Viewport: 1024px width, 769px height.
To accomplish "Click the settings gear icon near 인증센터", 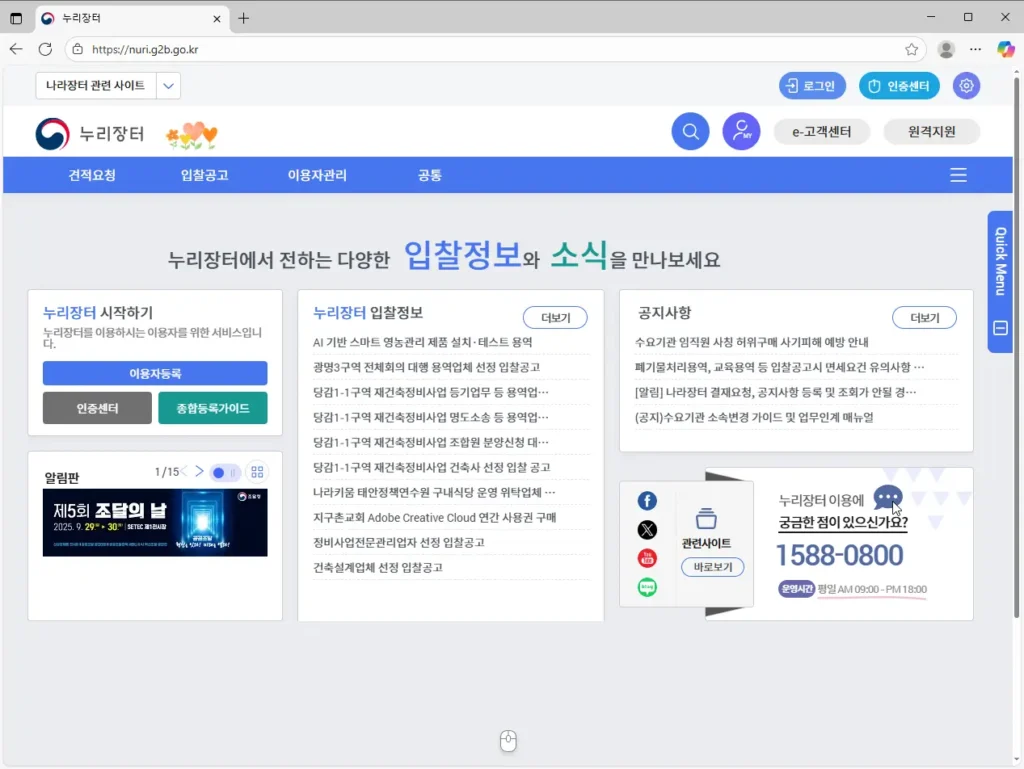I will click(x=966, y=86).
